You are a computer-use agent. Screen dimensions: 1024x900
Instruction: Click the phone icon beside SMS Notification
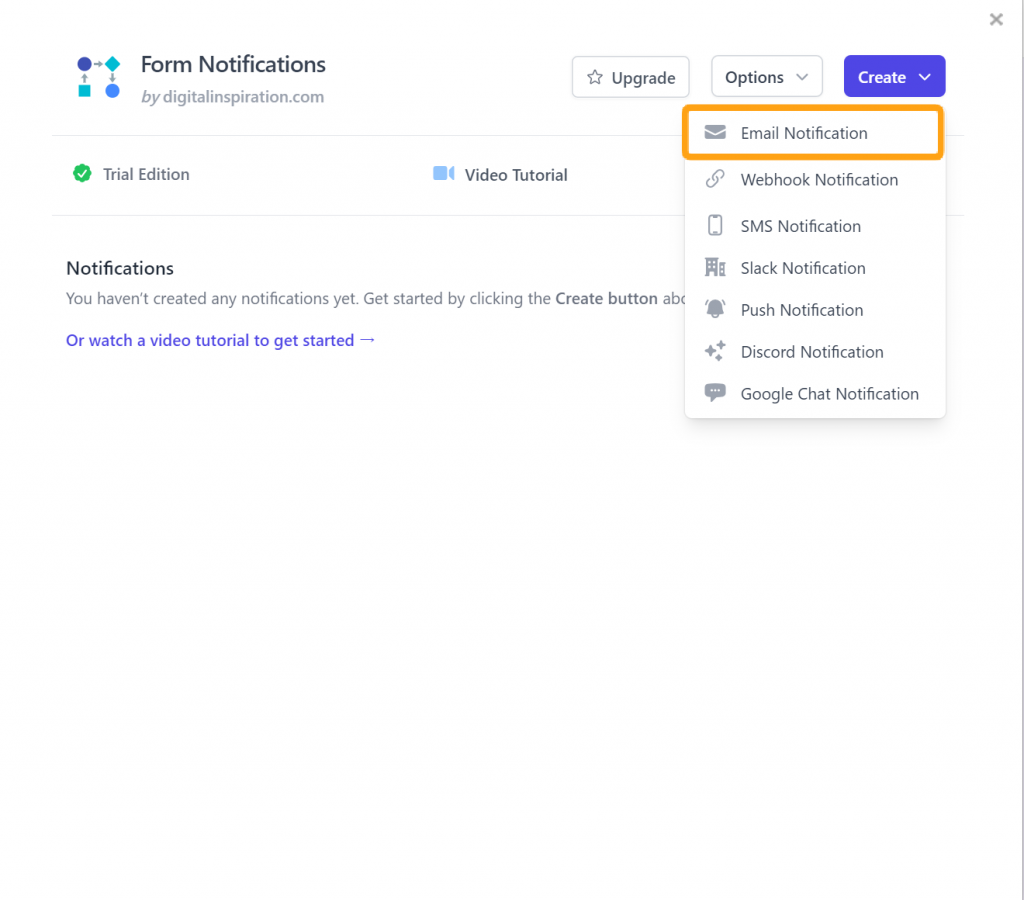pyautogui.click(x=715, y=226)
